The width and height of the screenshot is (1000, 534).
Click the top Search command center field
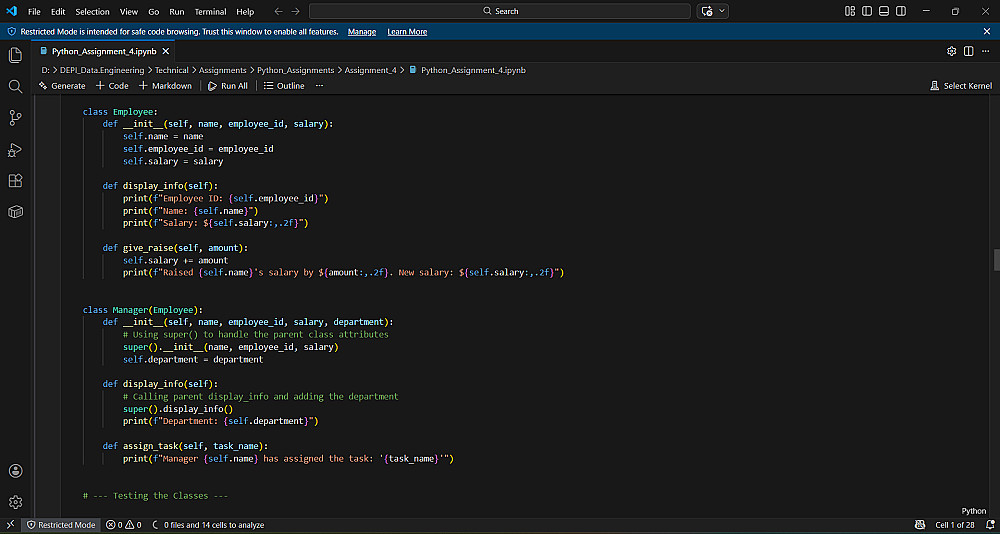click(500, 11)
